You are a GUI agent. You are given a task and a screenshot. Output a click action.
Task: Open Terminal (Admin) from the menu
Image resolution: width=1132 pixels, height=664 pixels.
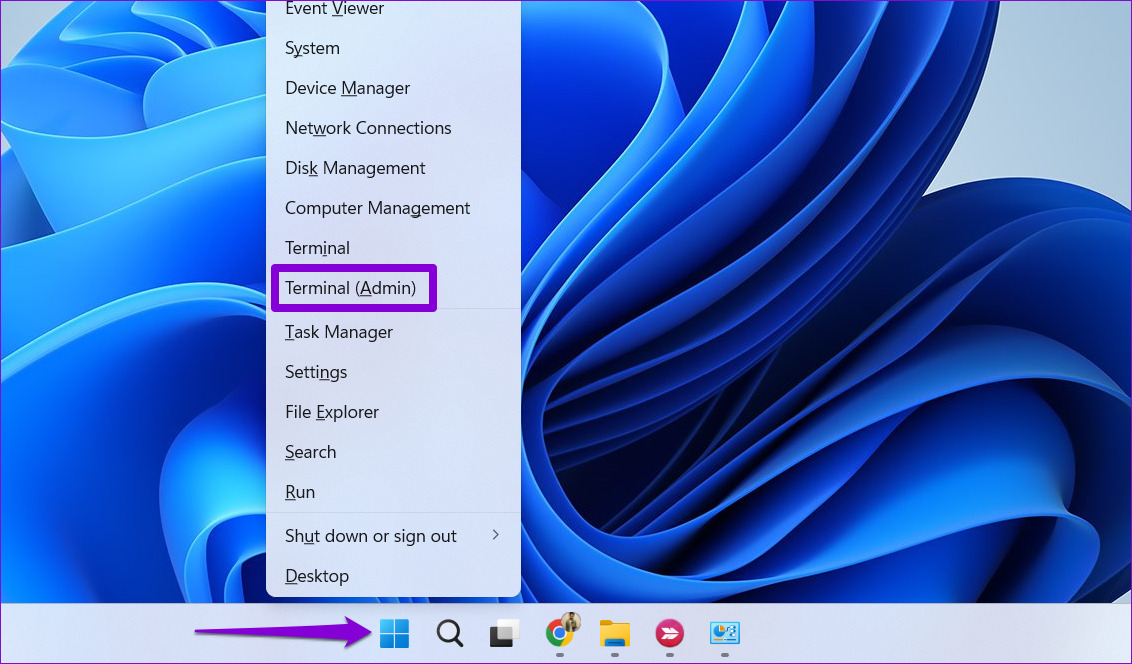click(x=350, y=288)
